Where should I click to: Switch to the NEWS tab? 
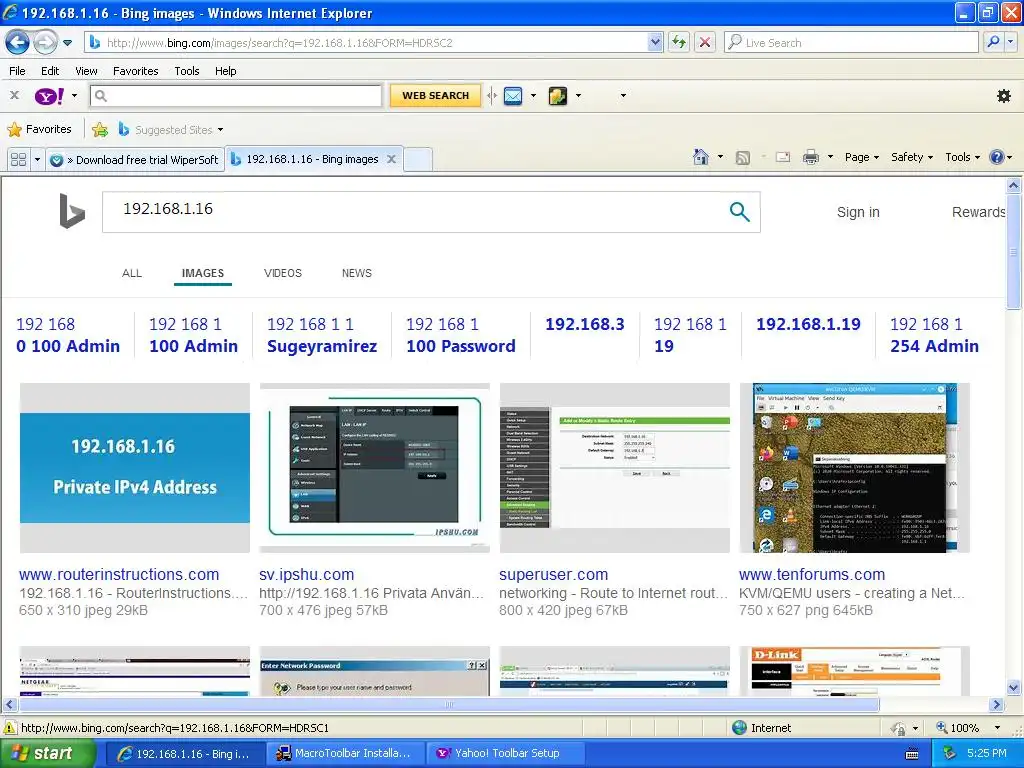coord(357,273)
